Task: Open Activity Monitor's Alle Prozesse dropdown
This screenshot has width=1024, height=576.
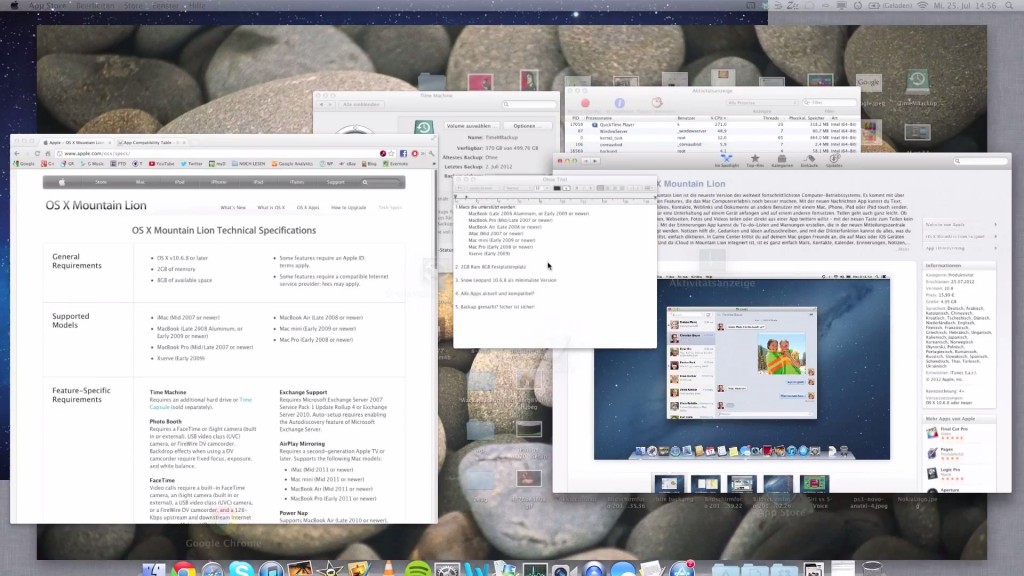Action: point(762,103)
